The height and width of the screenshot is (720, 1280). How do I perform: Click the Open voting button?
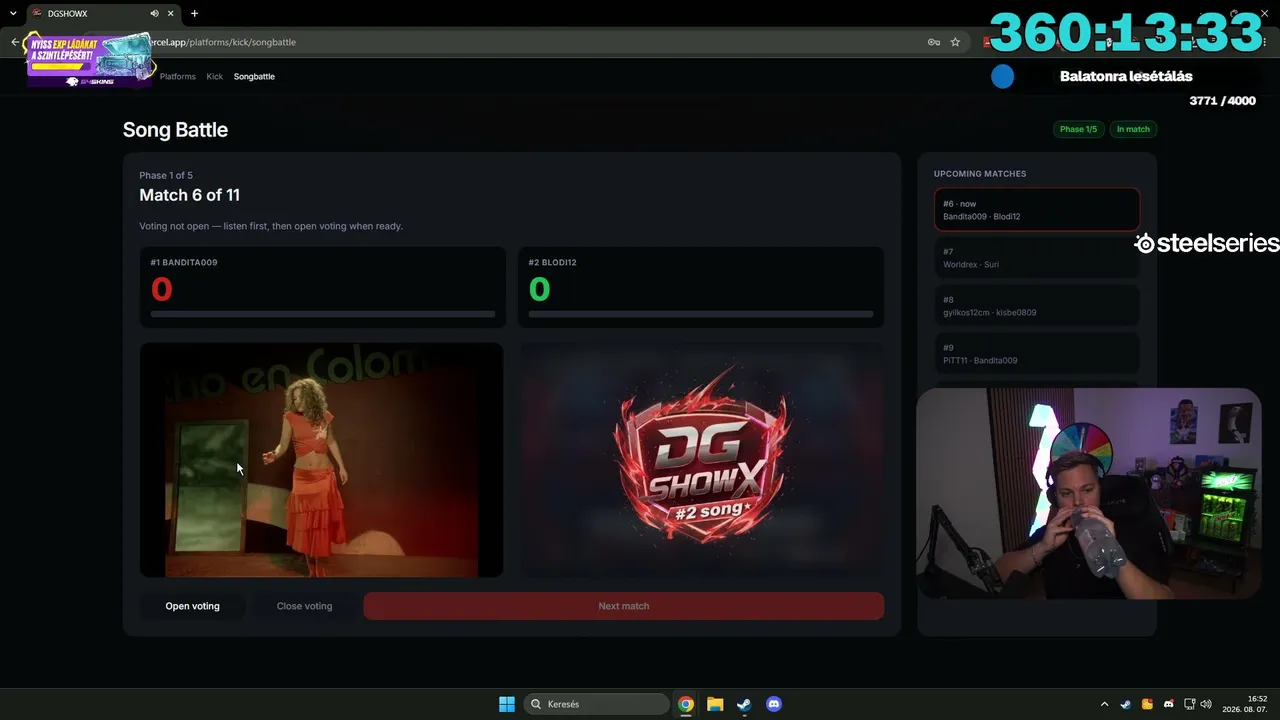(192, 606)
